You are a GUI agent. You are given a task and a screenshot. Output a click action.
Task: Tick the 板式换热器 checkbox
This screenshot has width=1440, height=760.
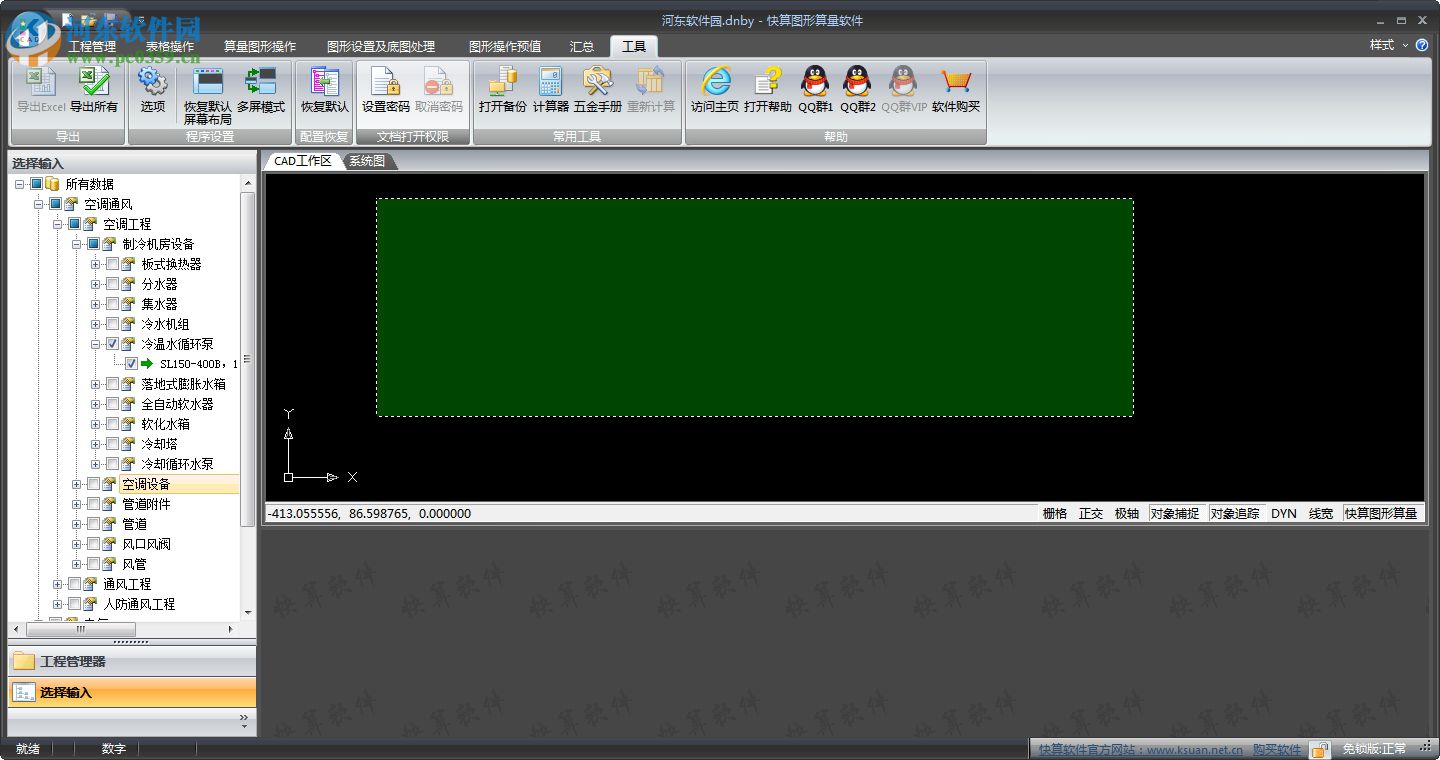tap(112, 264)
